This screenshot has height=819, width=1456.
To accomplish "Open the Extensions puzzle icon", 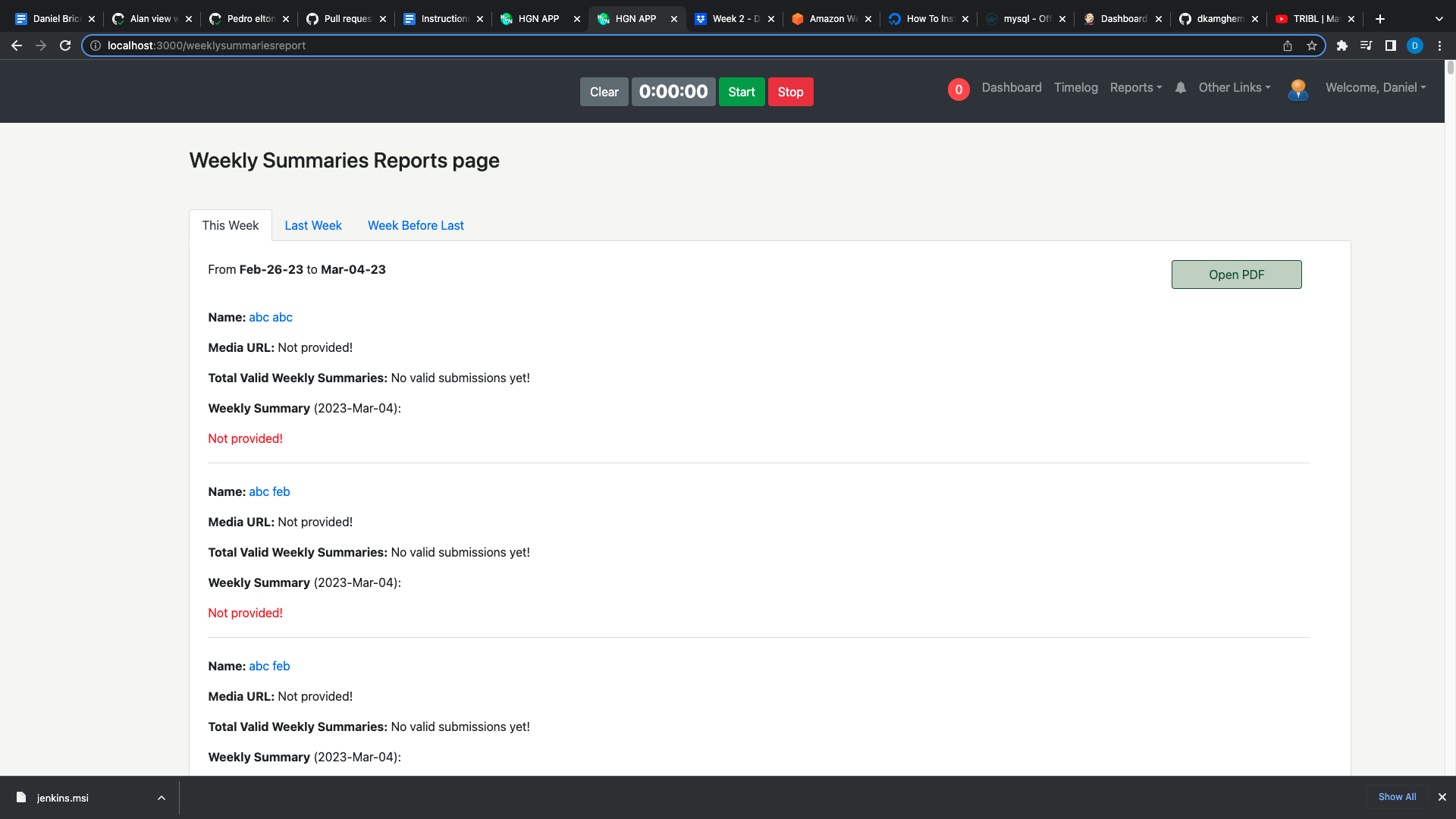I will (x=1342, y=45).
